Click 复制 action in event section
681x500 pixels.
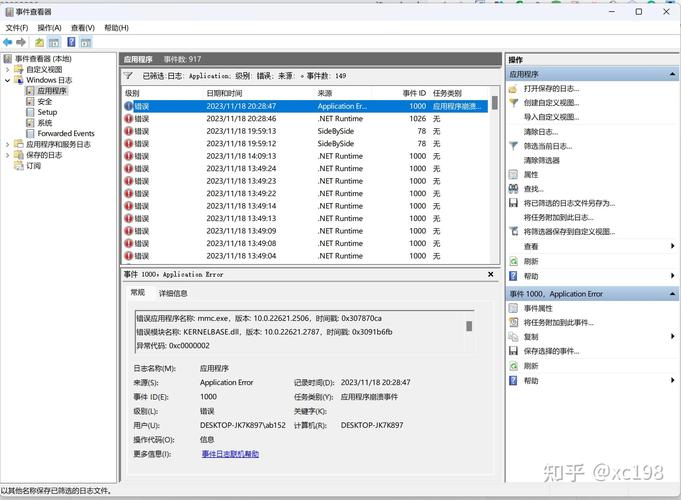[531, 337]
